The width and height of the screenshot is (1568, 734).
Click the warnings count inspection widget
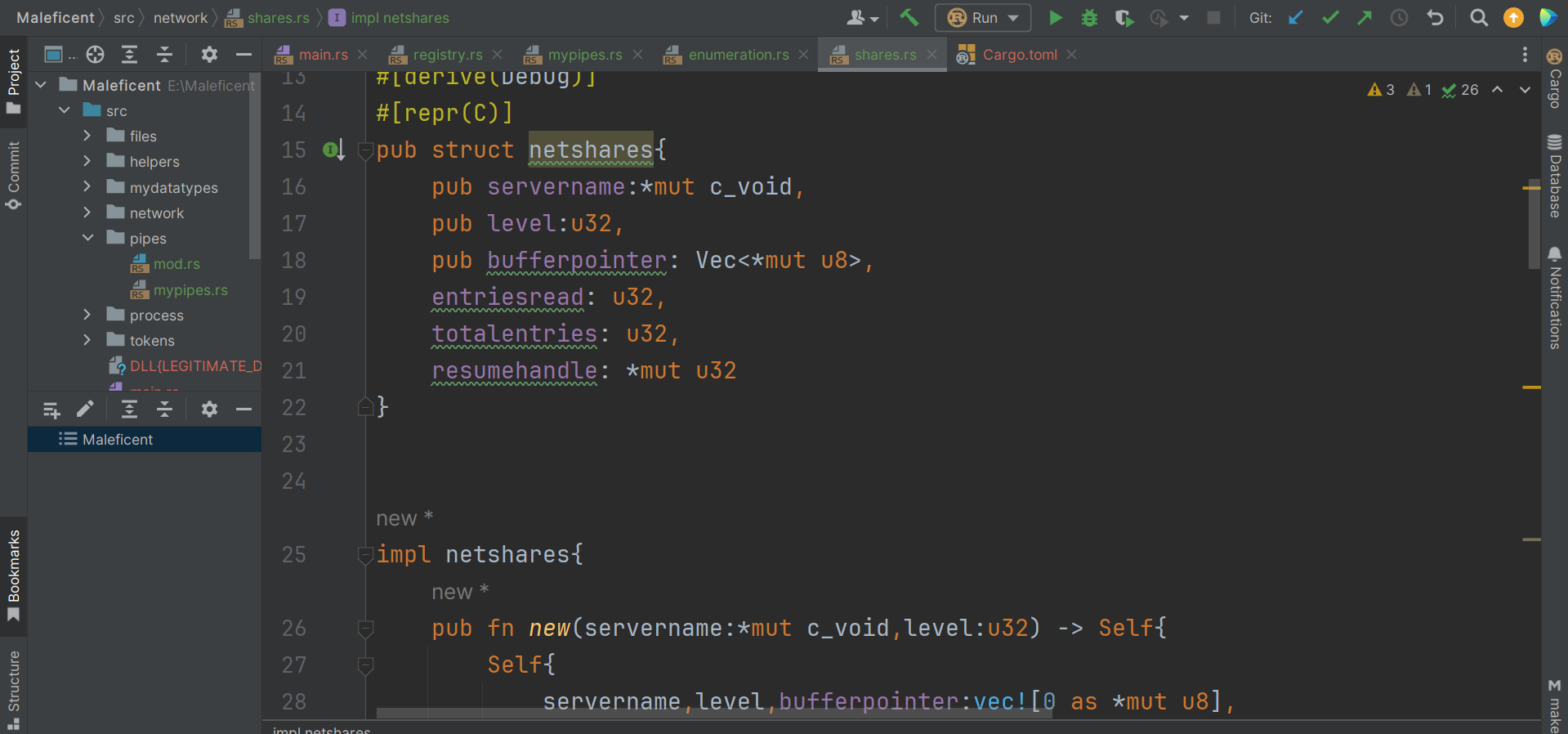[1381, 90]
